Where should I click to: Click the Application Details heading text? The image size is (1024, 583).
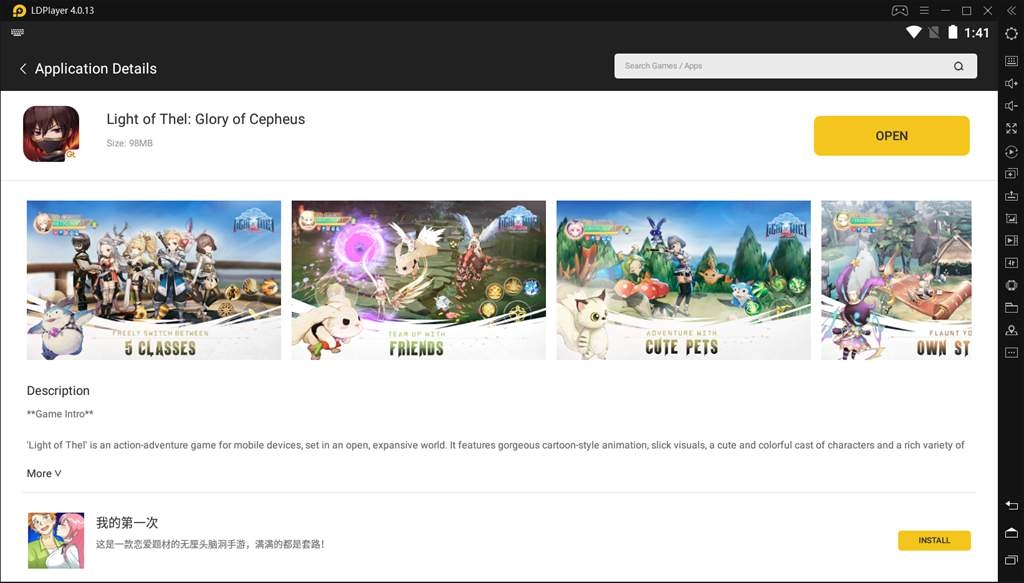[96, 69]
